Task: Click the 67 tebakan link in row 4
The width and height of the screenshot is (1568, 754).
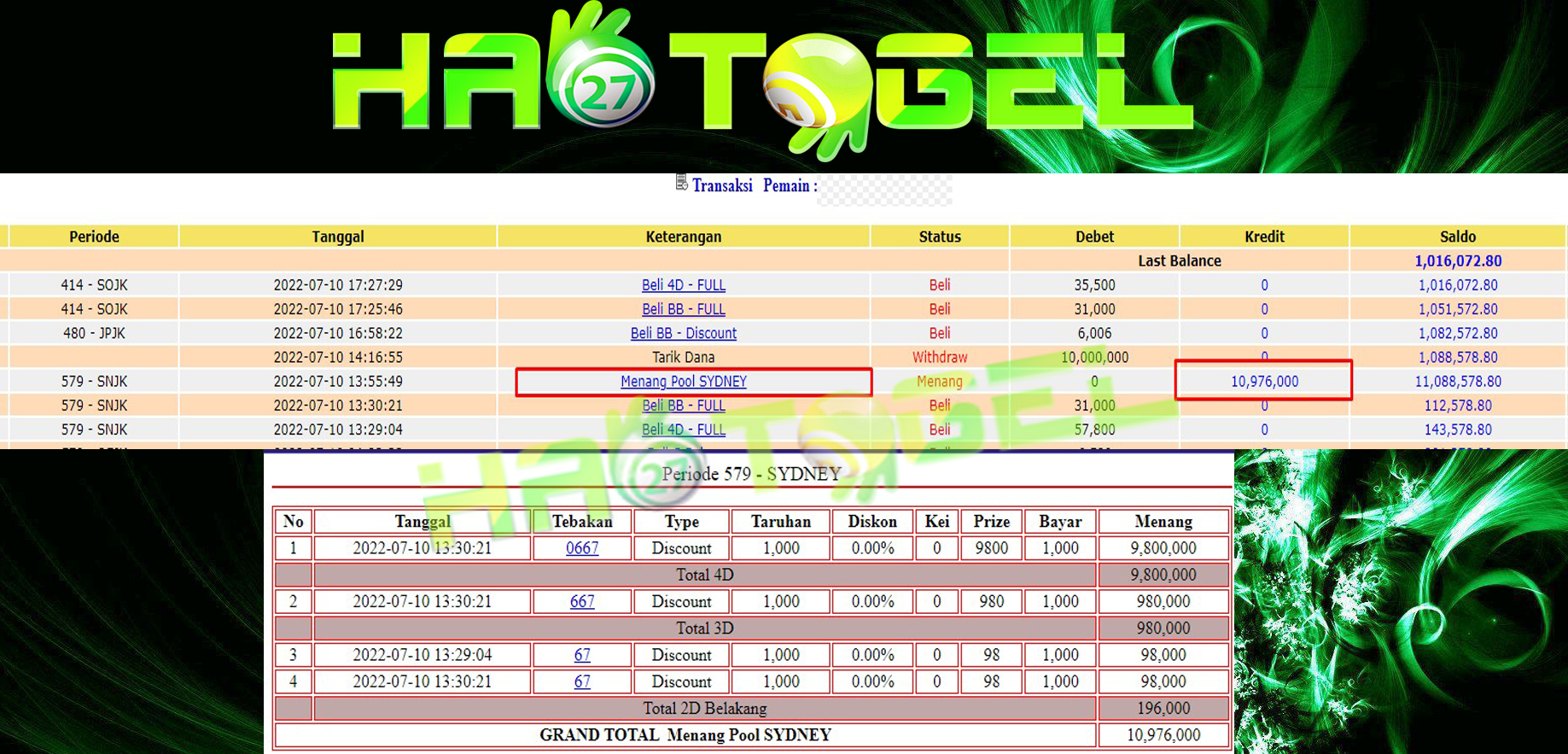Action: click(582, 681)
